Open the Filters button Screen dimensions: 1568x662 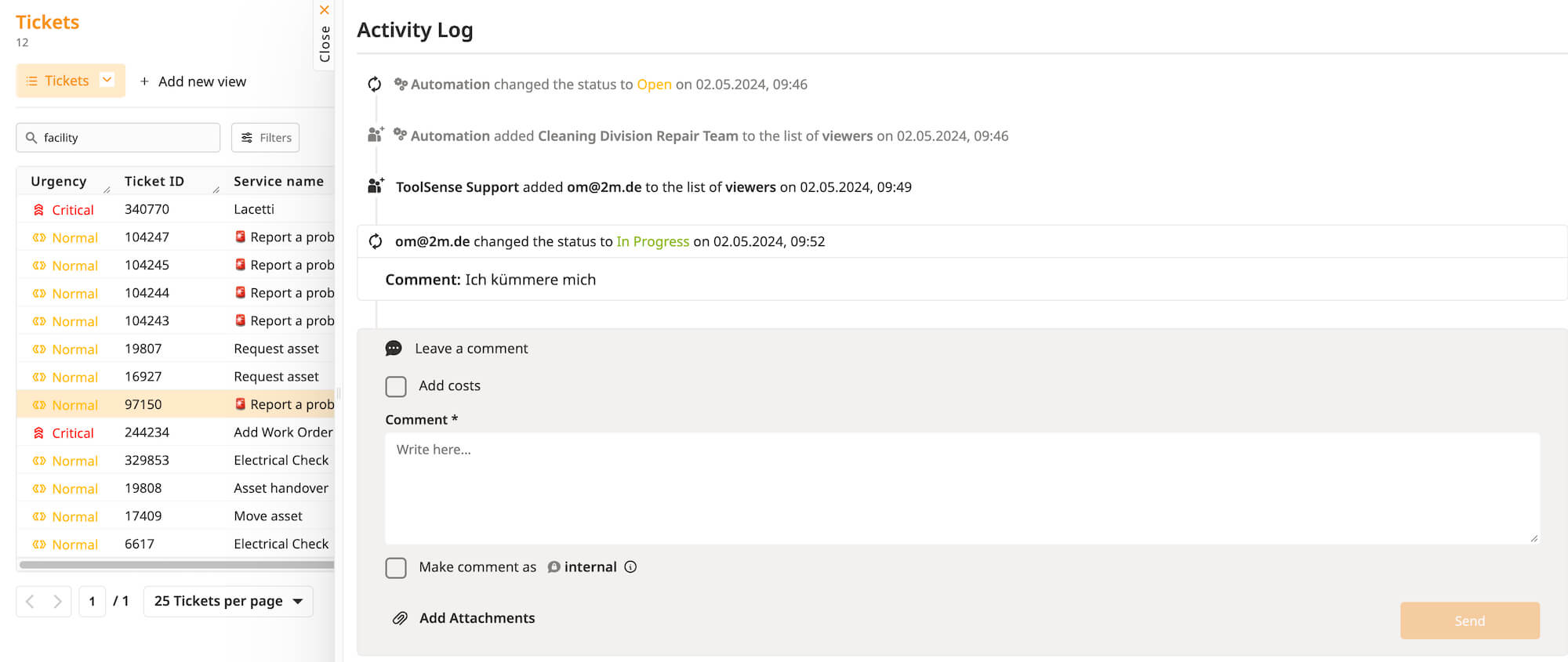coord(265,138)
